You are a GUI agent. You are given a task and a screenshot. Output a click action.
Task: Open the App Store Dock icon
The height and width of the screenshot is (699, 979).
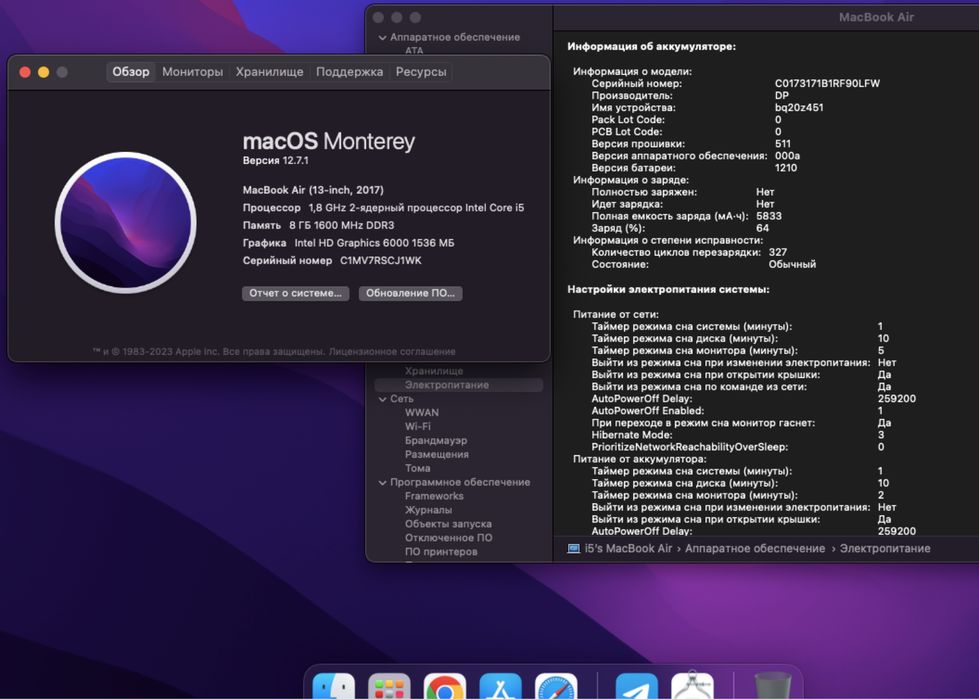point(500,687)
